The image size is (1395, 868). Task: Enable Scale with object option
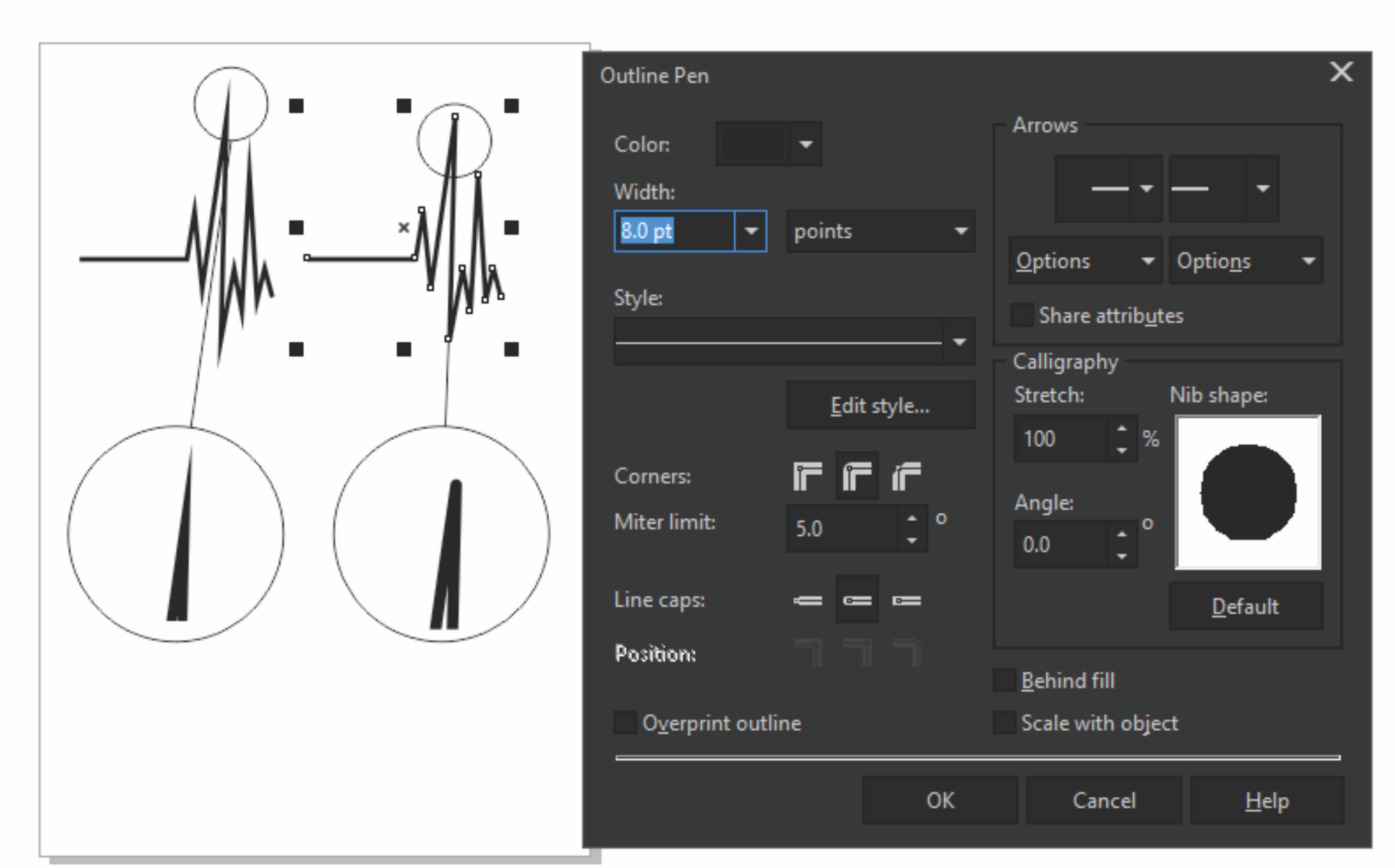[x=1004, y=723]
